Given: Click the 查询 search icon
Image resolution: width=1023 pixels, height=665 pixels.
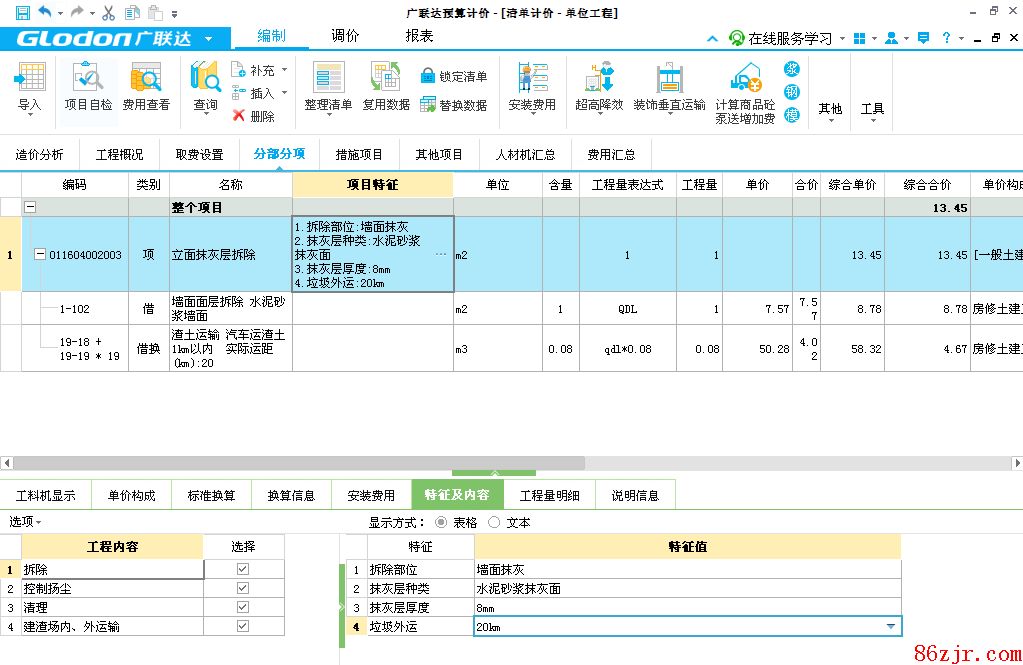Looking at the screenshot, I should tap(205, 78).
